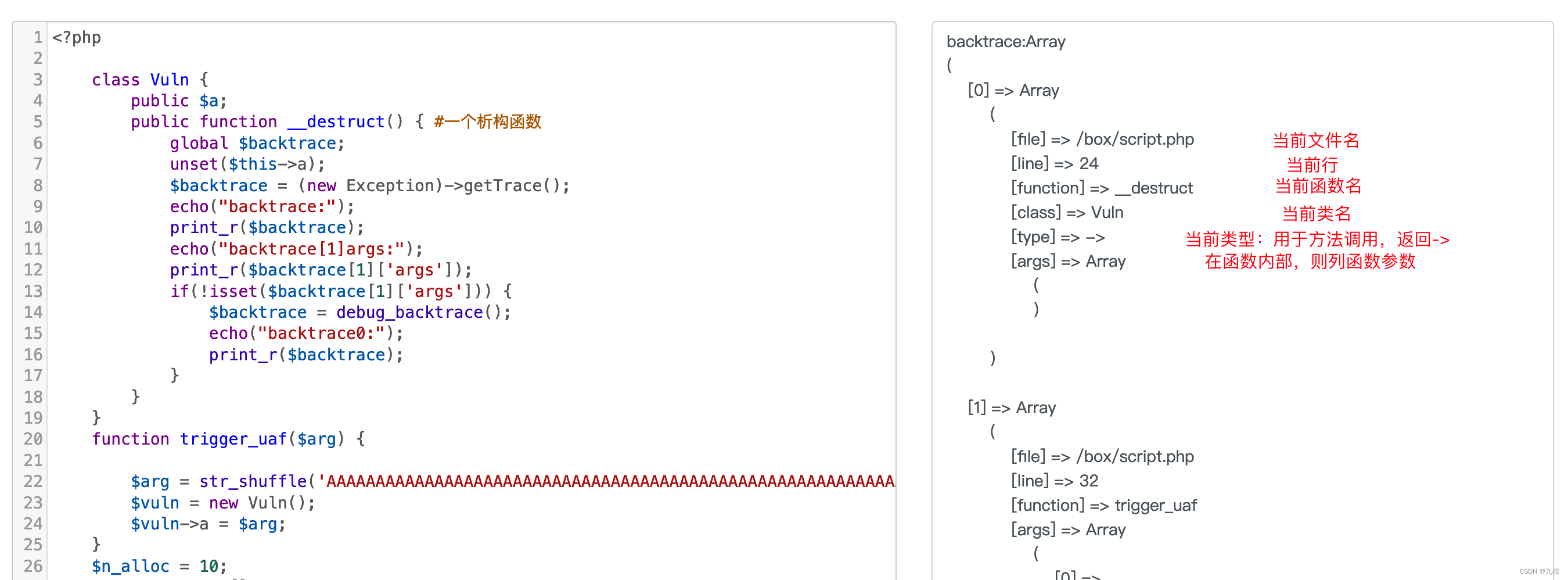Click red annotation '在函数内部，则列函数参数'
Image resolution: width=1568 pixels, height=580 pixels.
(1310, 262)
